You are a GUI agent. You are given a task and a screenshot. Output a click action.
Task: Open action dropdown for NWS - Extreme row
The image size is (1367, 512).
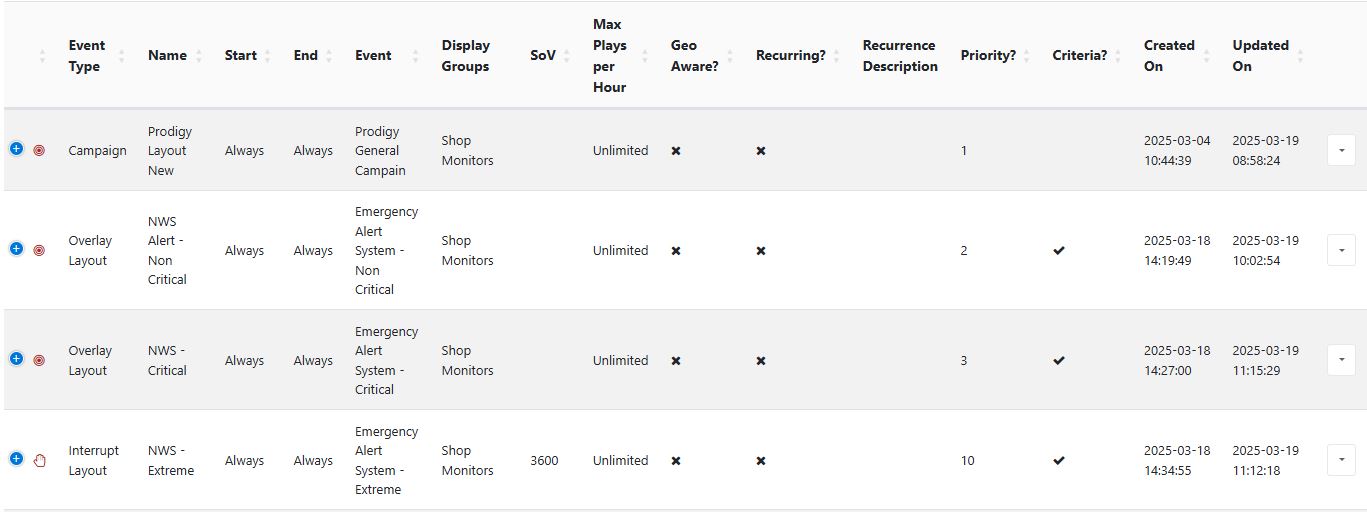tap(1340, 460)
